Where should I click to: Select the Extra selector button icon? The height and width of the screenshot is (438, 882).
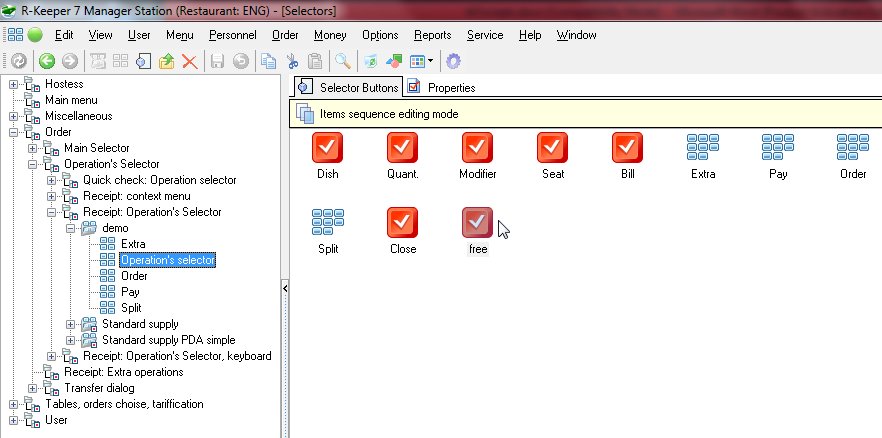click(703, 147)
